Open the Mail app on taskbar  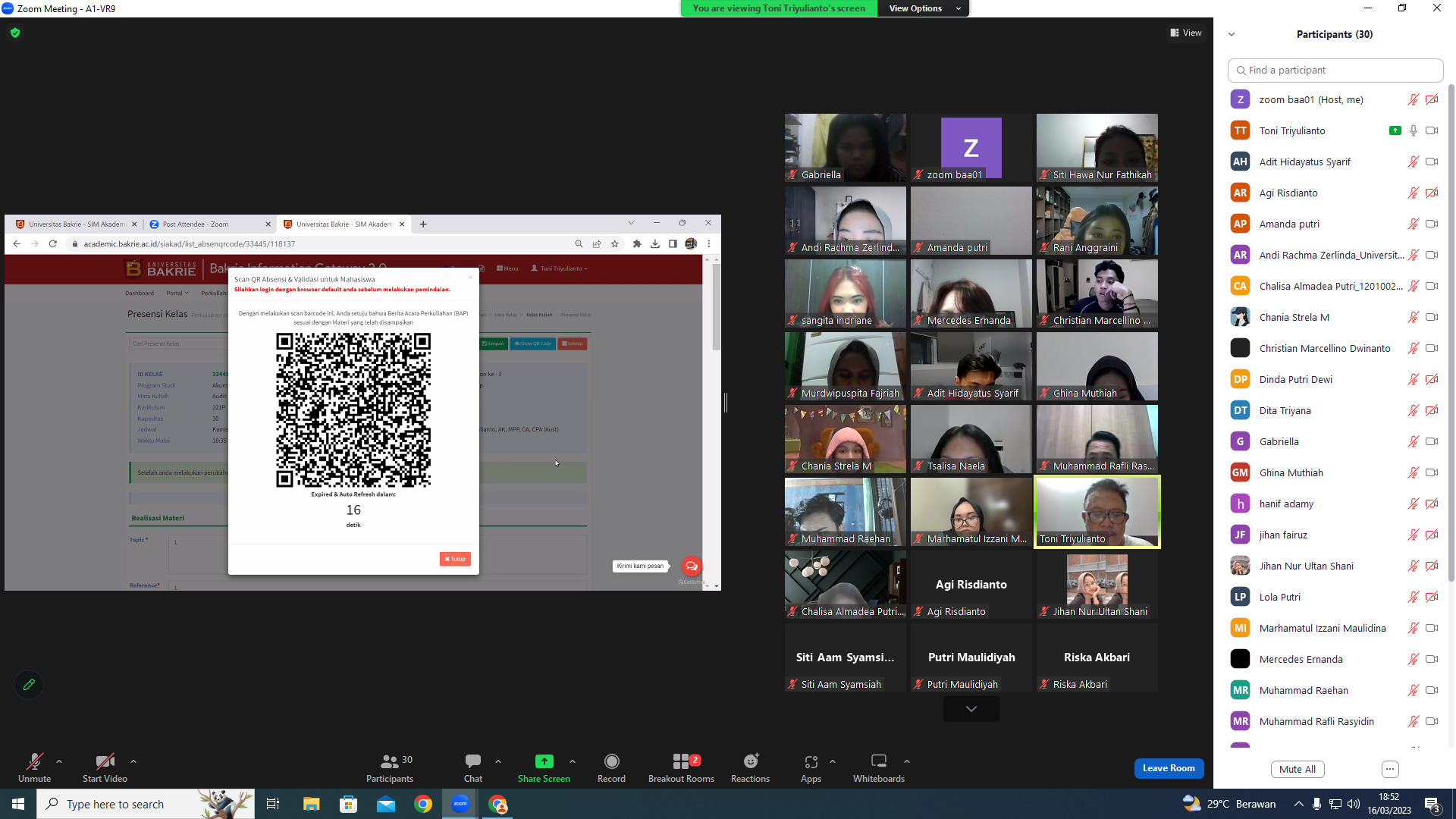pyautogui.click(x=386, y=804)
